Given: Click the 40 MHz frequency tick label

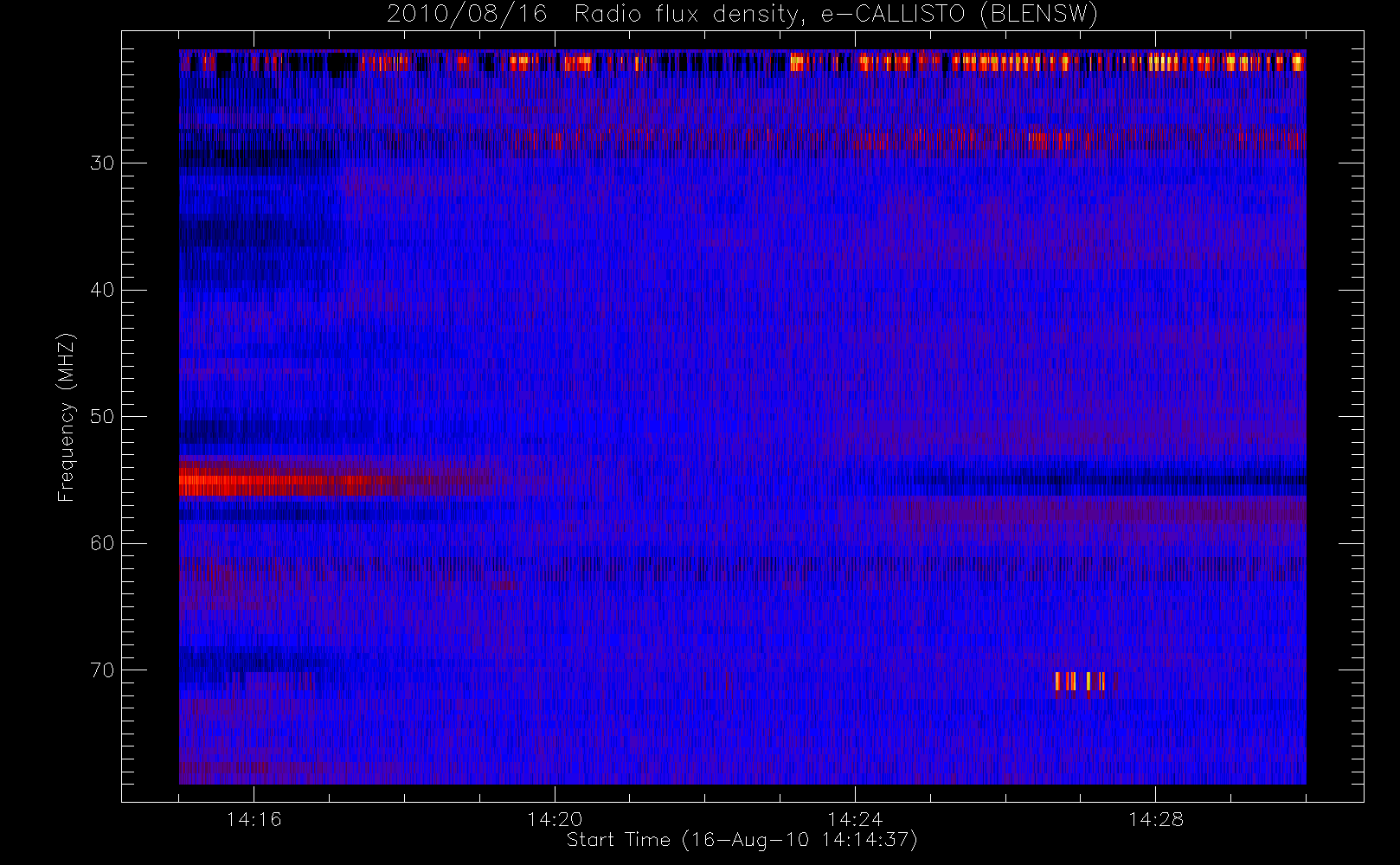Looking at the screenshot, I should click(102, 290).
